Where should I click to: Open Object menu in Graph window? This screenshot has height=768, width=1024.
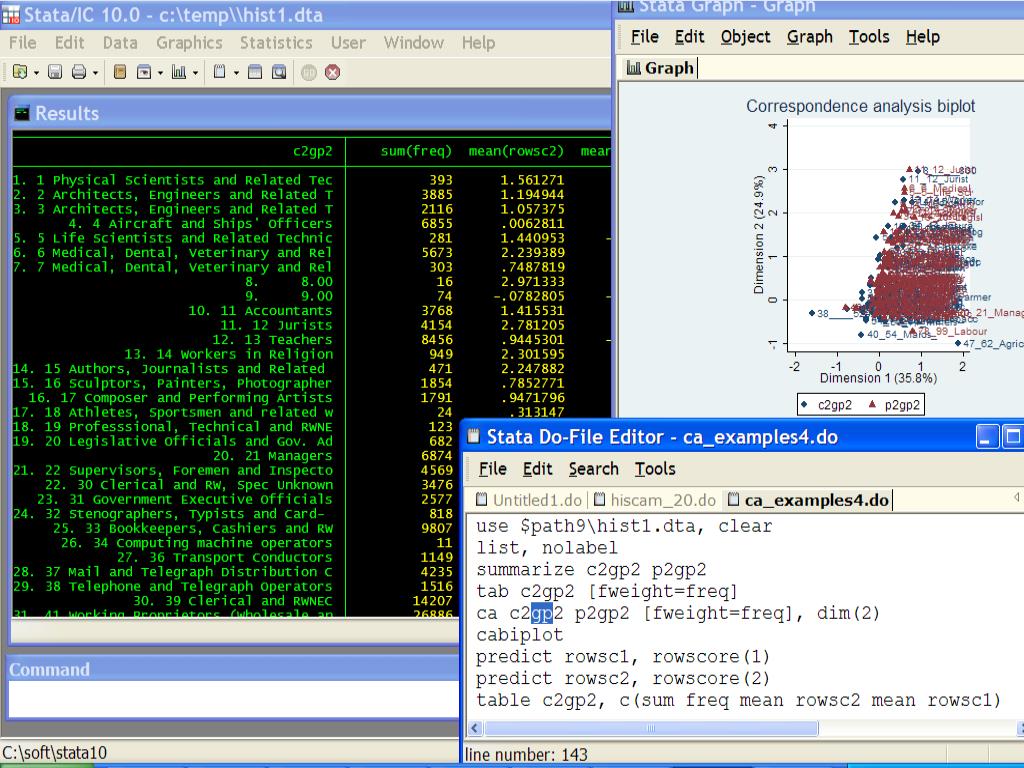(x=745, y=37)
